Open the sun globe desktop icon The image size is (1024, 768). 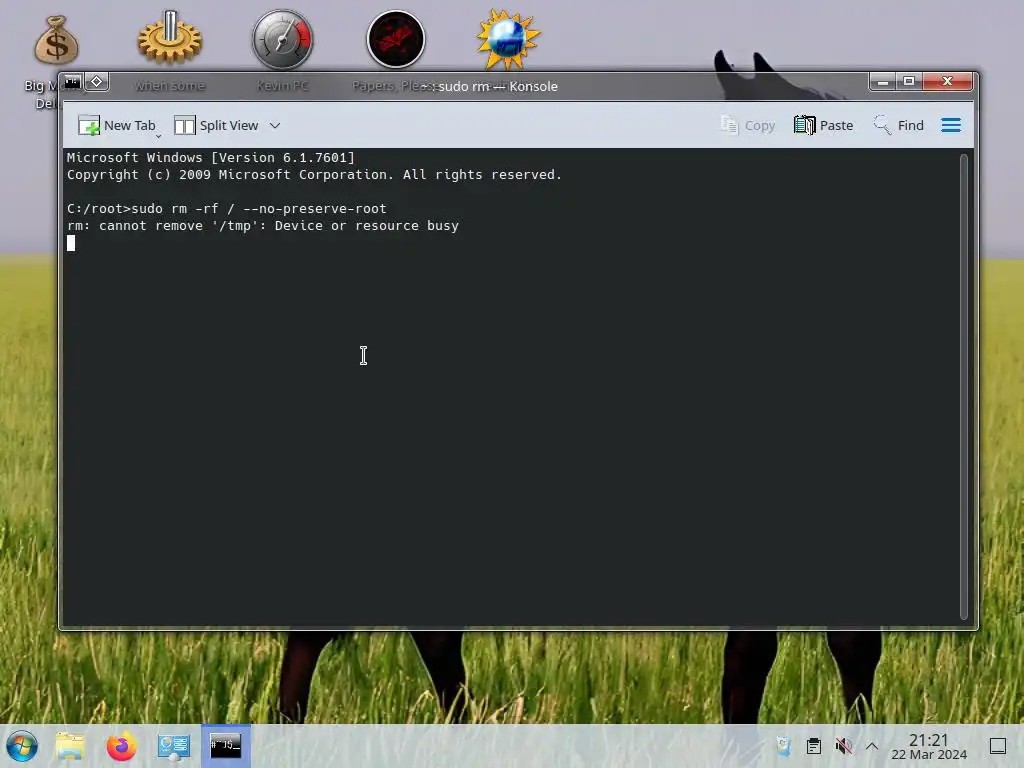click(x=508, y=39)
